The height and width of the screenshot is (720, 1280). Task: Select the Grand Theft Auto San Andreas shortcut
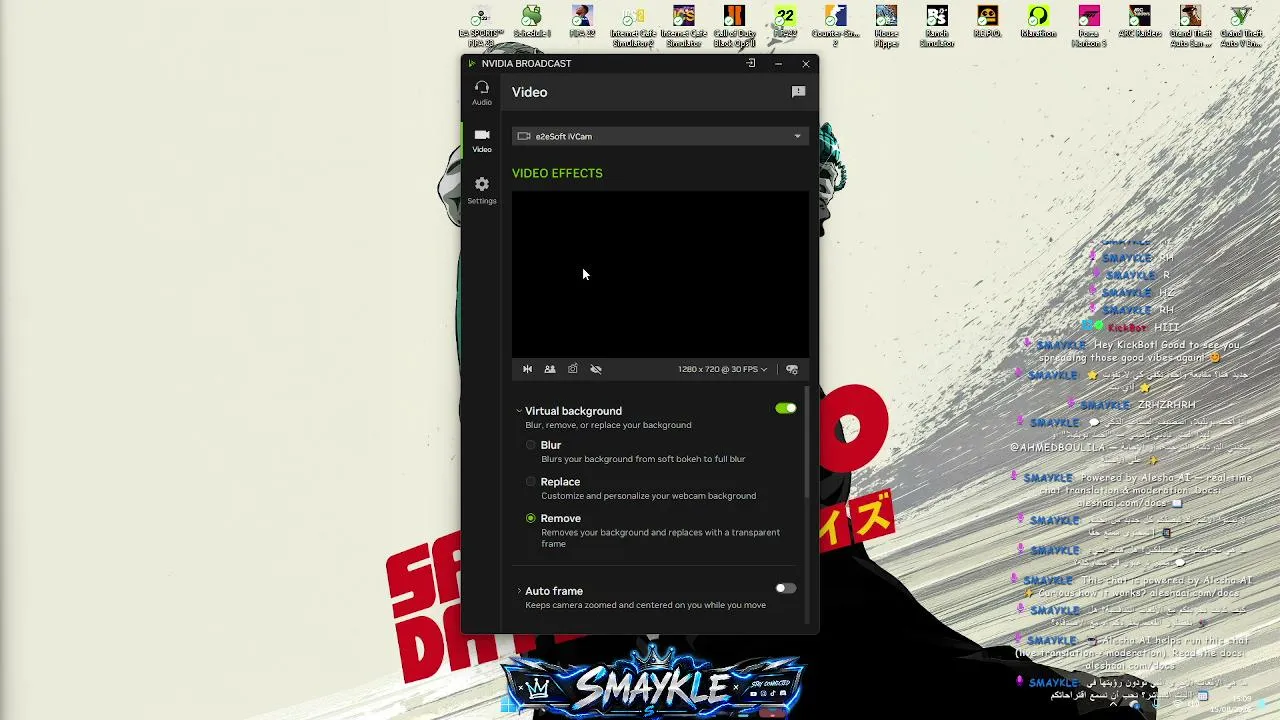click(x=1190, y=27)
